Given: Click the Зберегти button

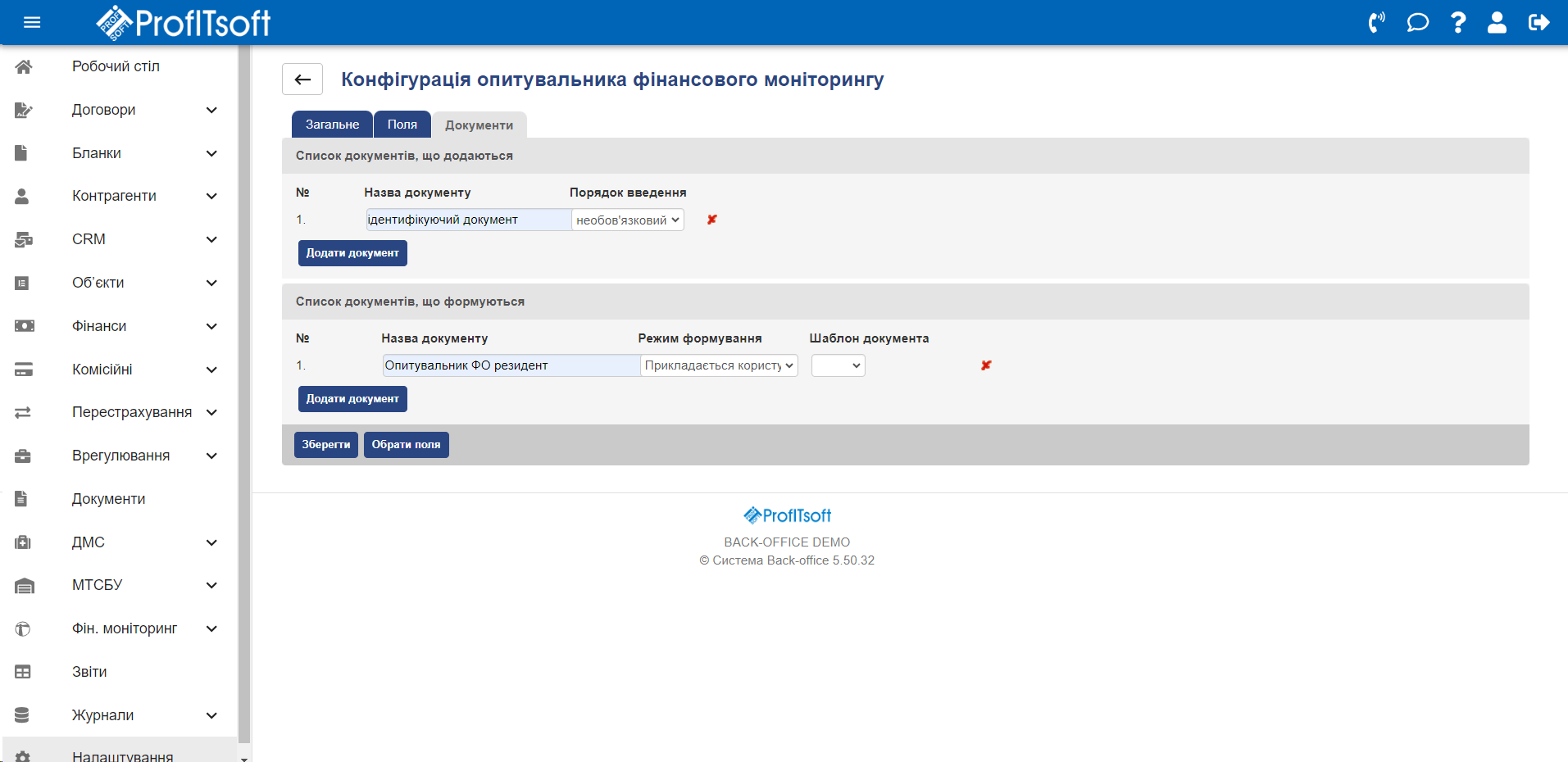Looking at the screenshot, I should click(325, 445).
